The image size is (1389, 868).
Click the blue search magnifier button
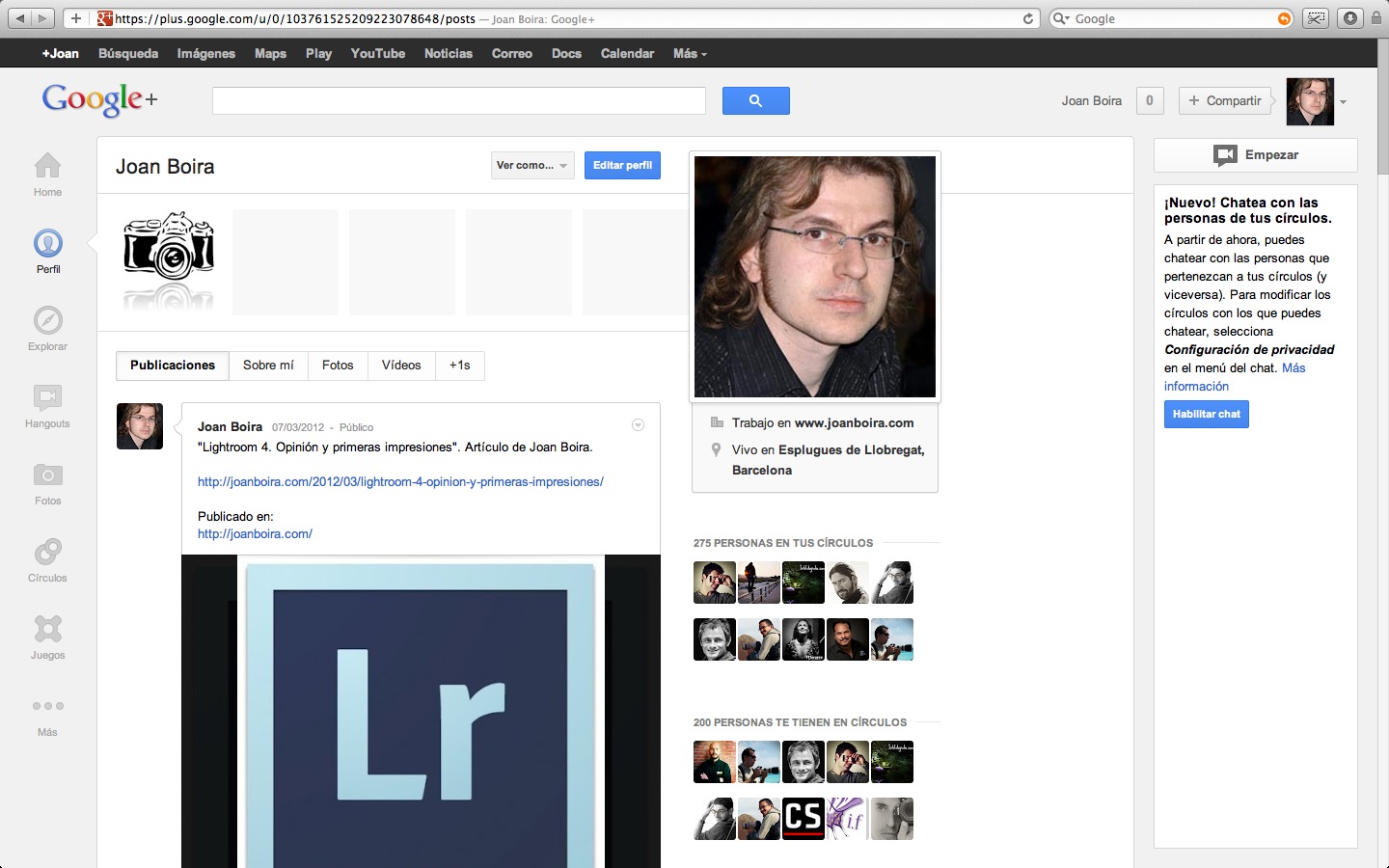coord(755,100)
